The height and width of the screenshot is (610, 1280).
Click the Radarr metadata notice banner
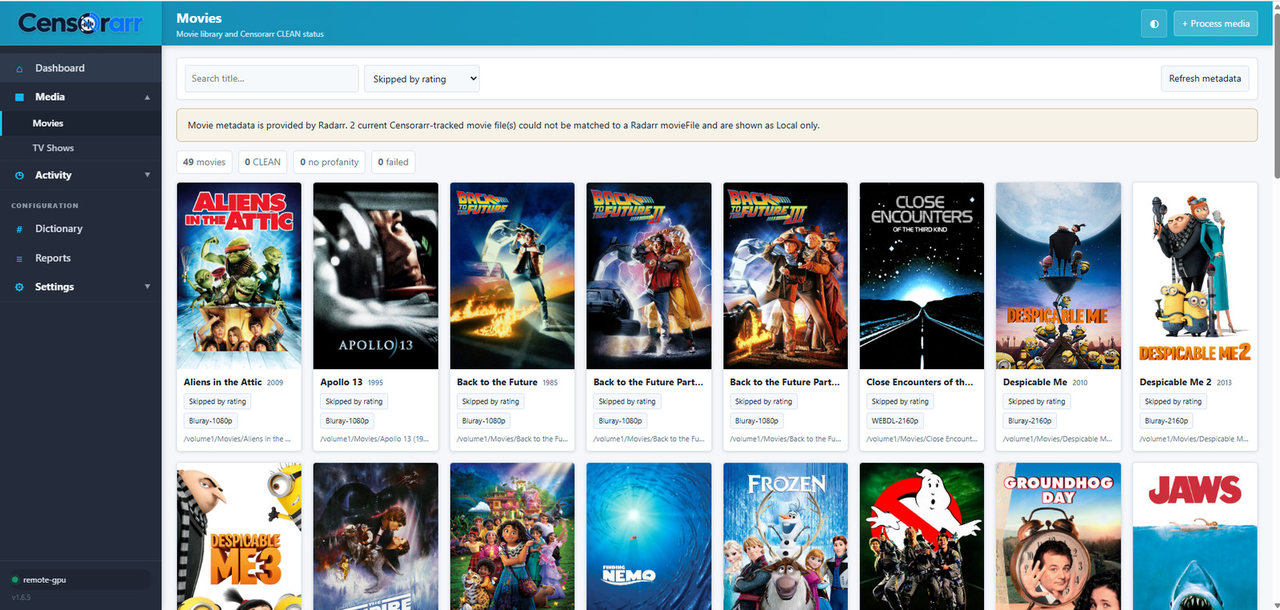(717, 125)
